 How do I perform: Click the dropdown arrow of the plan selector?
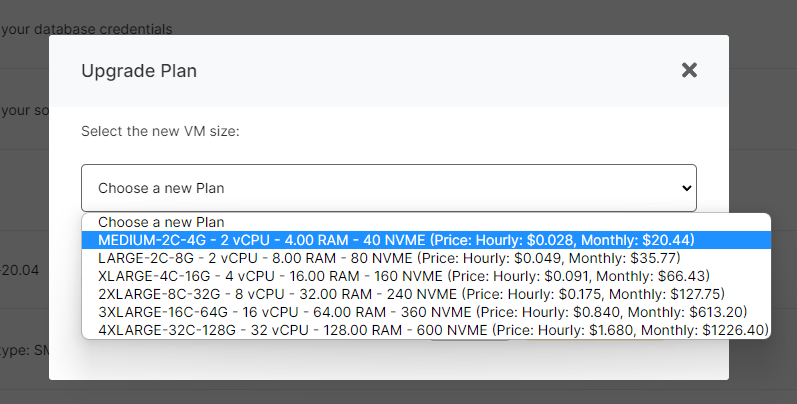pos(685,188)
